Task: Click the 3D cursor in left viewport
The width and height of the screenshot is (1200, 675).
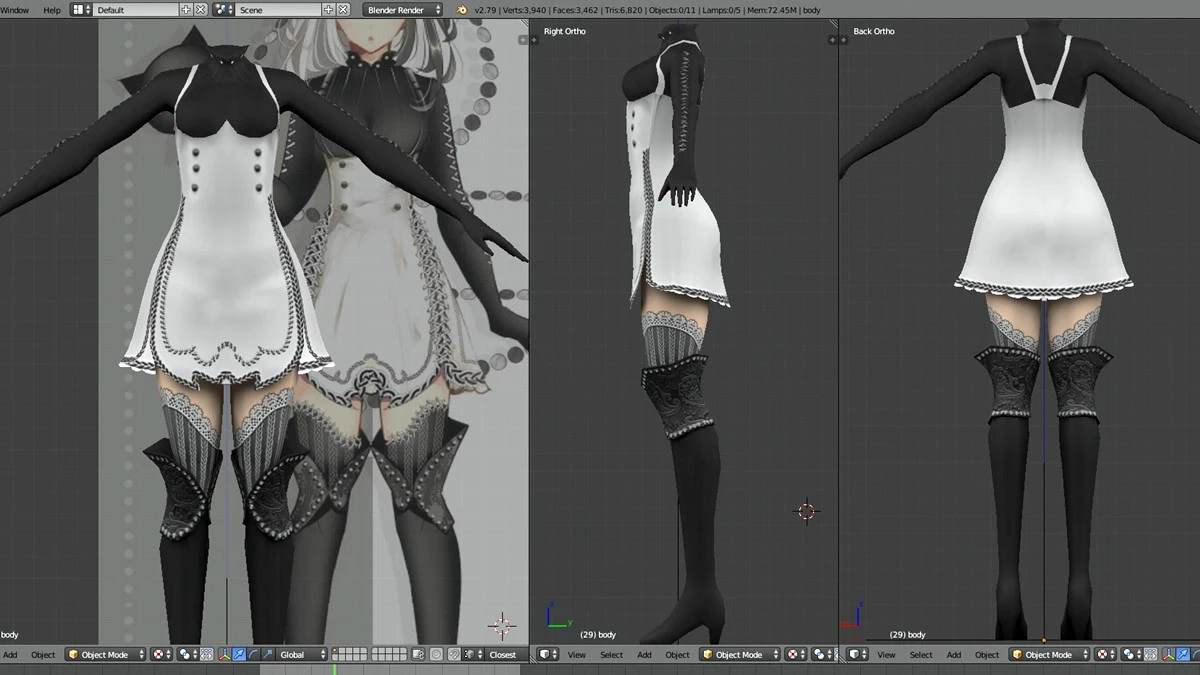Action: point(502,626)
